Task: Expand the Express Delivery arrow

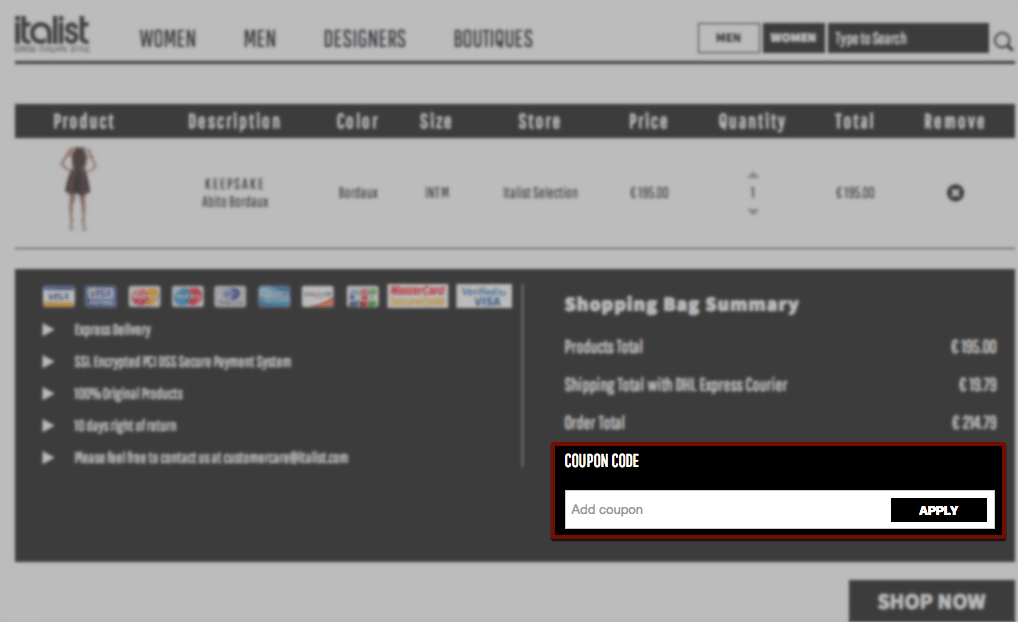Action: point(47,330)
